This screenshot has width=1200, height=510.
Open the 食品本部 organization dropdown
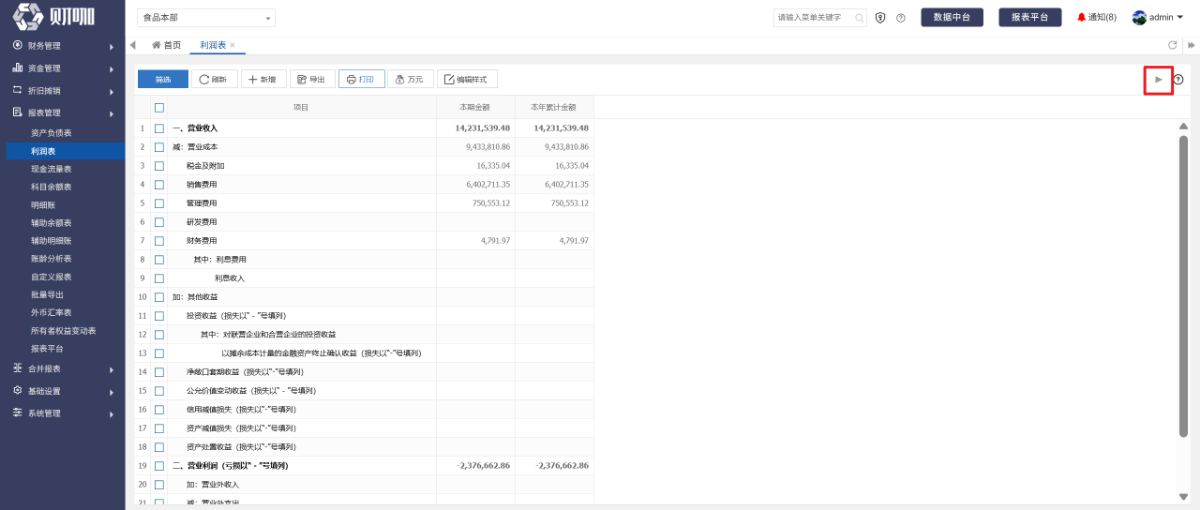tap(206, 18)
